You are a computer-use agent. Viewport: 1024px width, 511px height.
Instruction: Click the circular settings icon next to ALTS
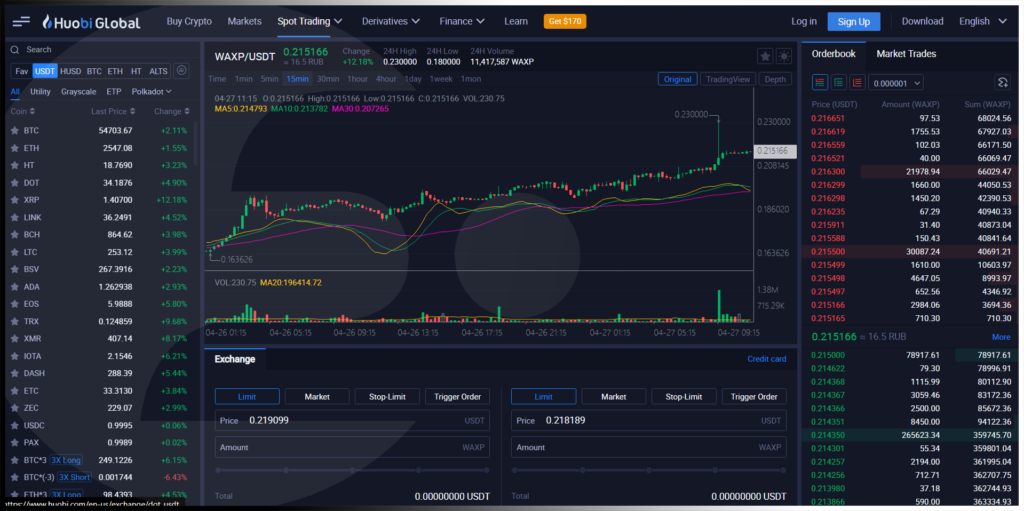point(182,71)
